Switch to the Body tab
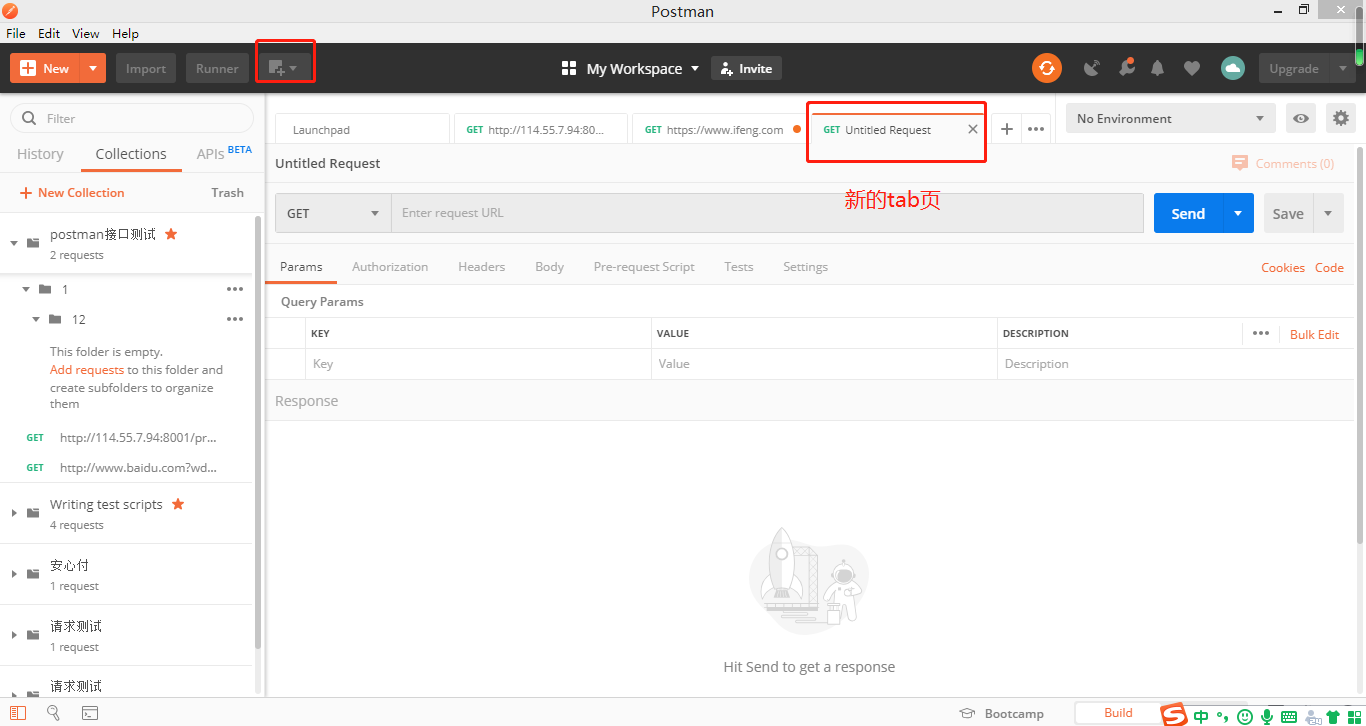This screenshot has width=1366, height=726. point(549,266)
